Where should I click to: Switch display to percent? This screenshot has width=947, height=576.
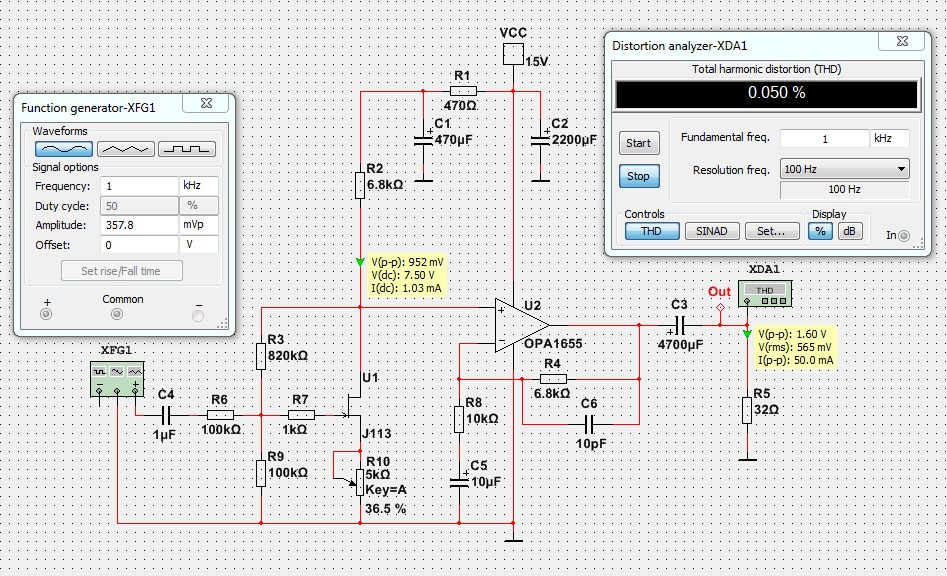[x=820, y=231]
